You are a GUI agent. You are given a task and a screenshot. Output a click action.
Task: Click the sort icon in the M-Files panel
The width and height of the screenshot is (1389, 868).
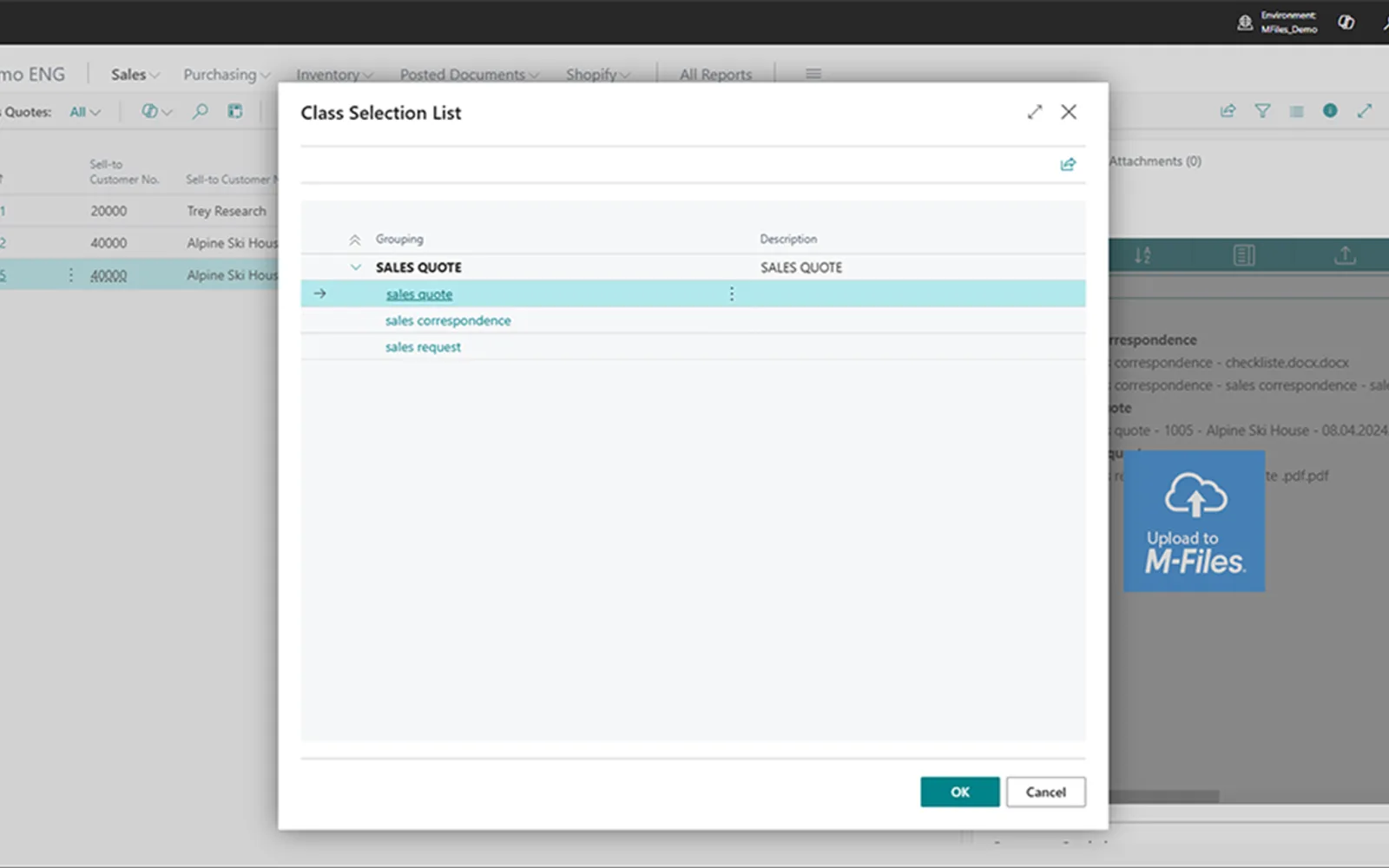1142,255
